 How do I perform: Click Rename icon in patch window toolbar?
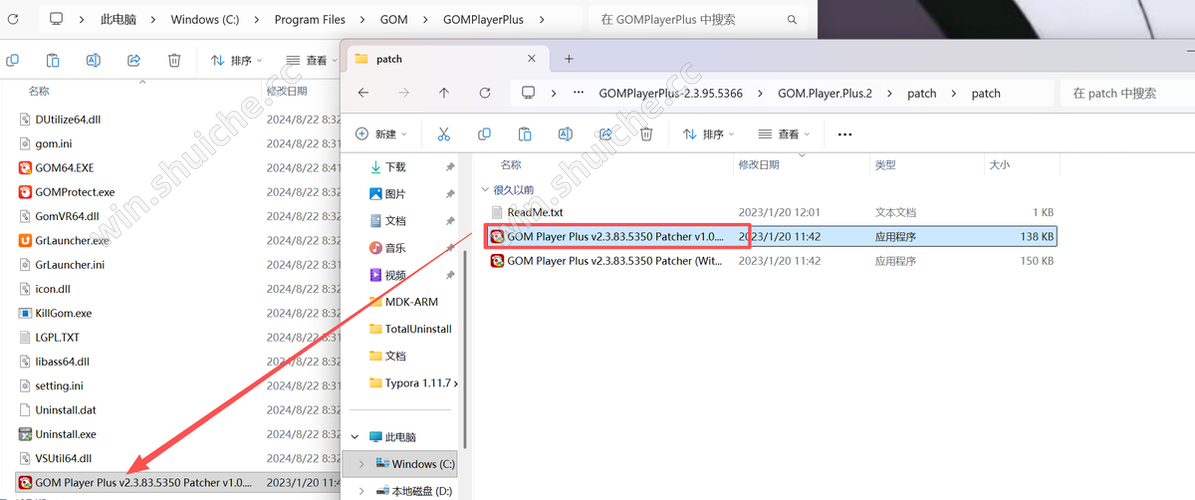(x=565, y=134)
